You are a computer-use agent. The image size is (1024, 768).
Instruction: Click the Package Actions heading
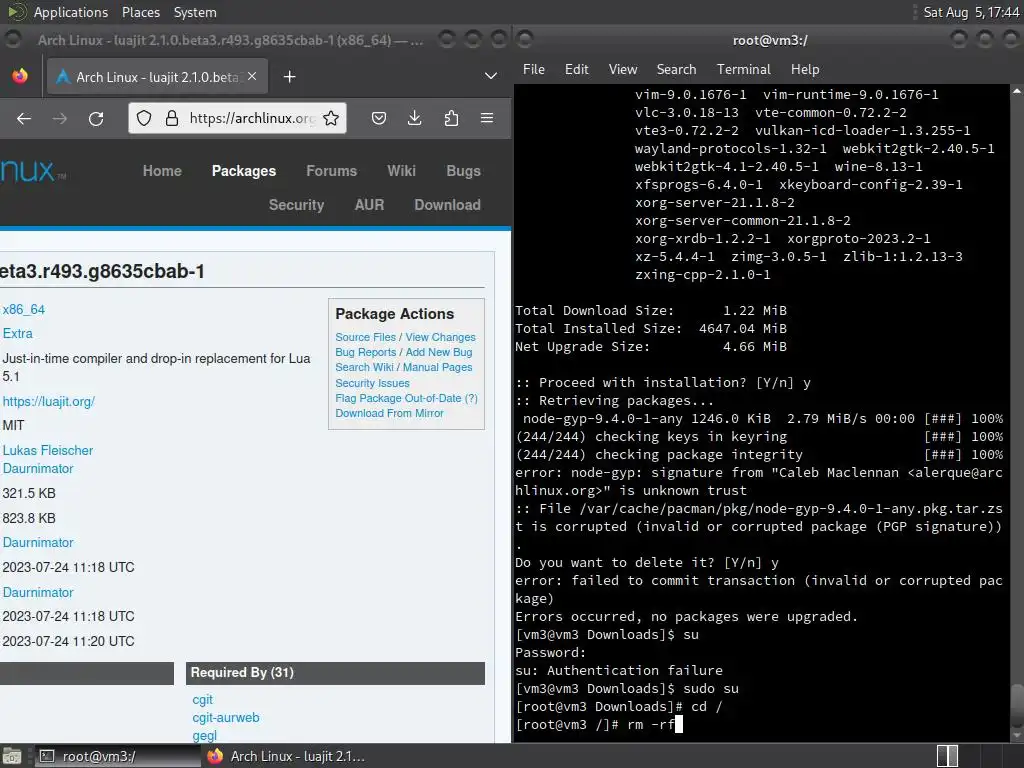(394, 314)
